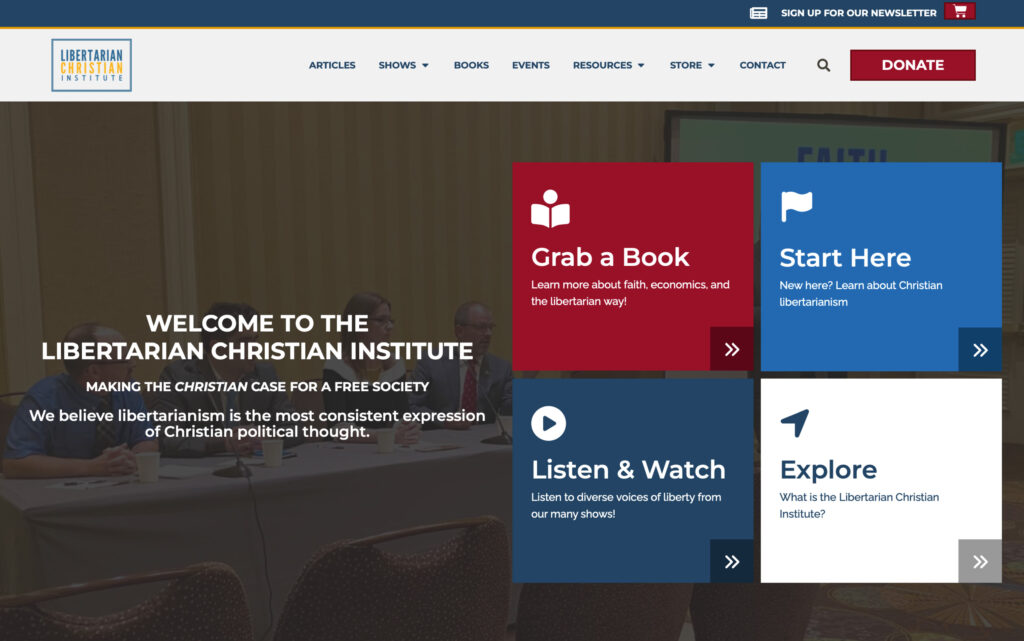
Task: Click the double arrow on Start Here
Action: tap(980, 350)
